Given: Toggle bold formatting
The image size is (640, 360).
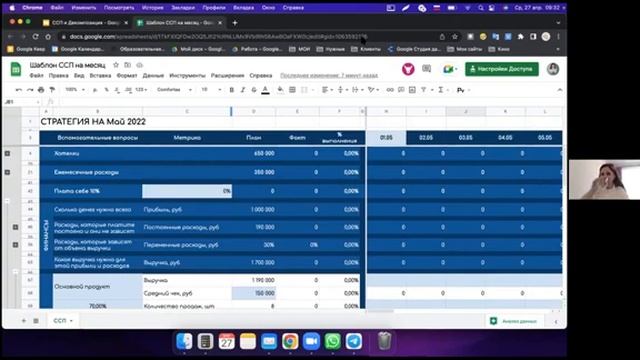Looking at the screenshot, I should pyautogui.click(x=231, y=90).
